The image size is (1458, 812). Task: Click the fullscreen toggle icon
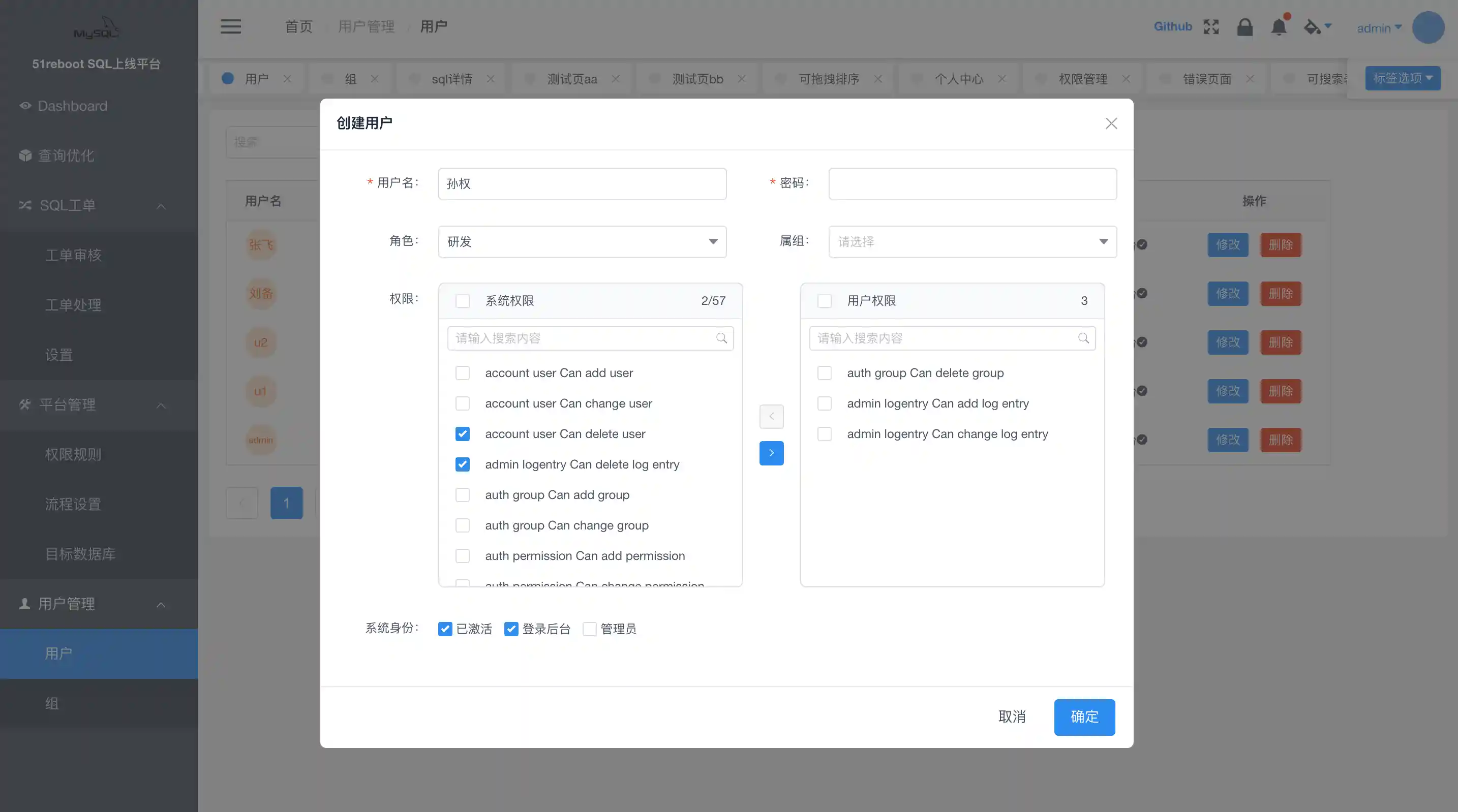1210,26
